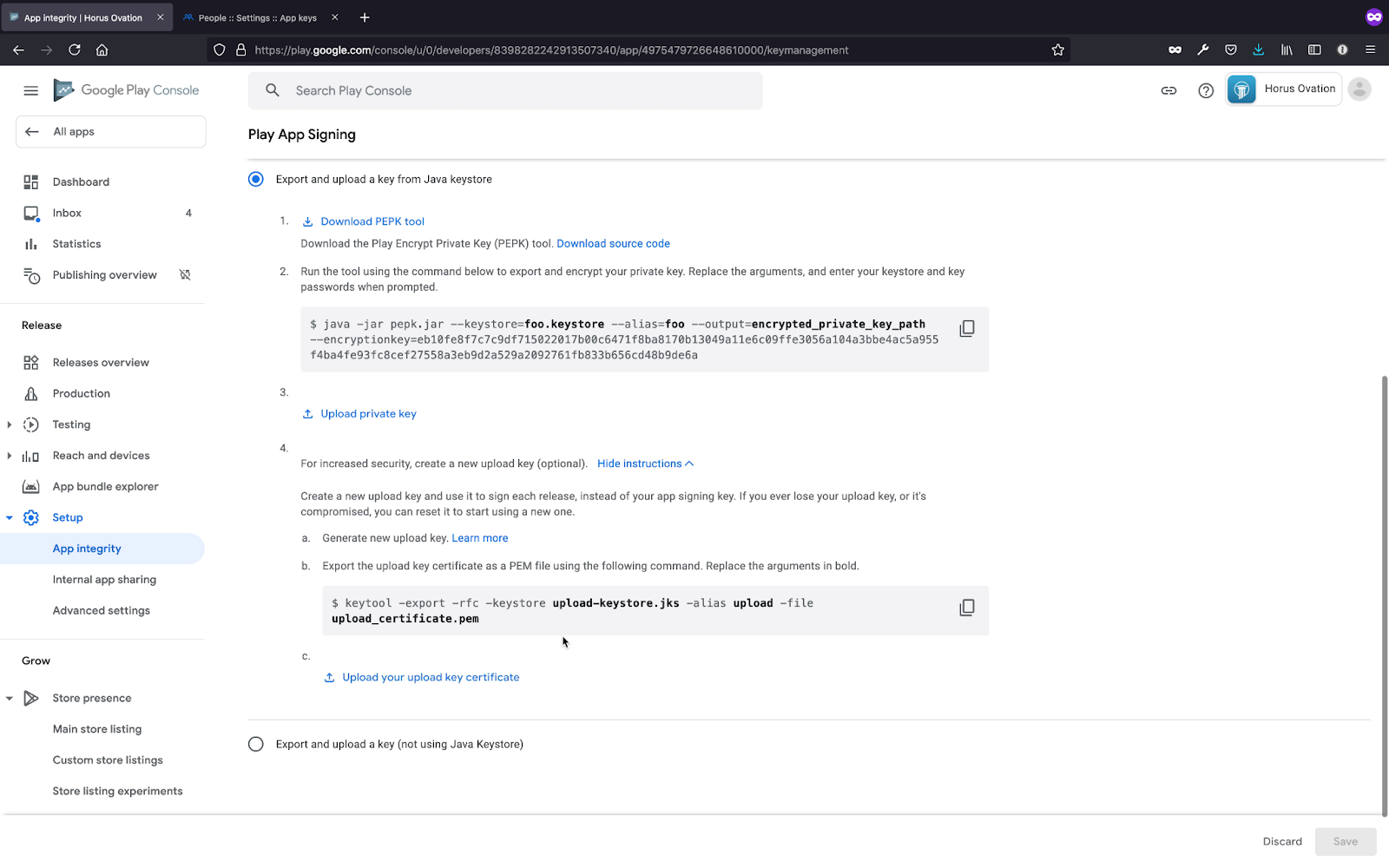Click the Grow section label
The image size is (1389, 868).
tap(36, 661)
